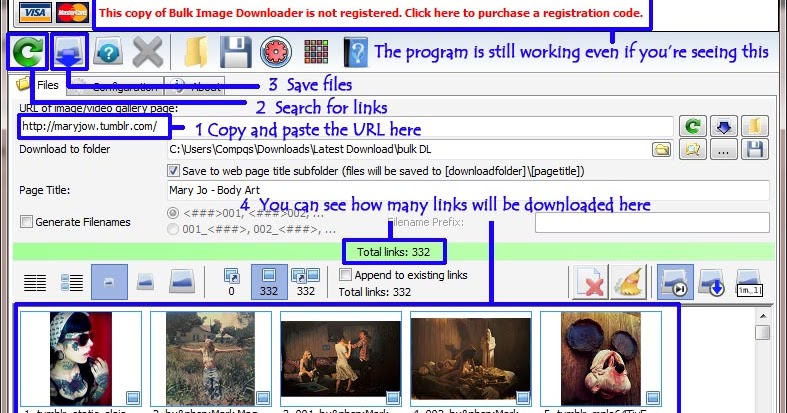Click inside the gallery URL input field
This screenshot has height=413, width=787.
point(345,126)
